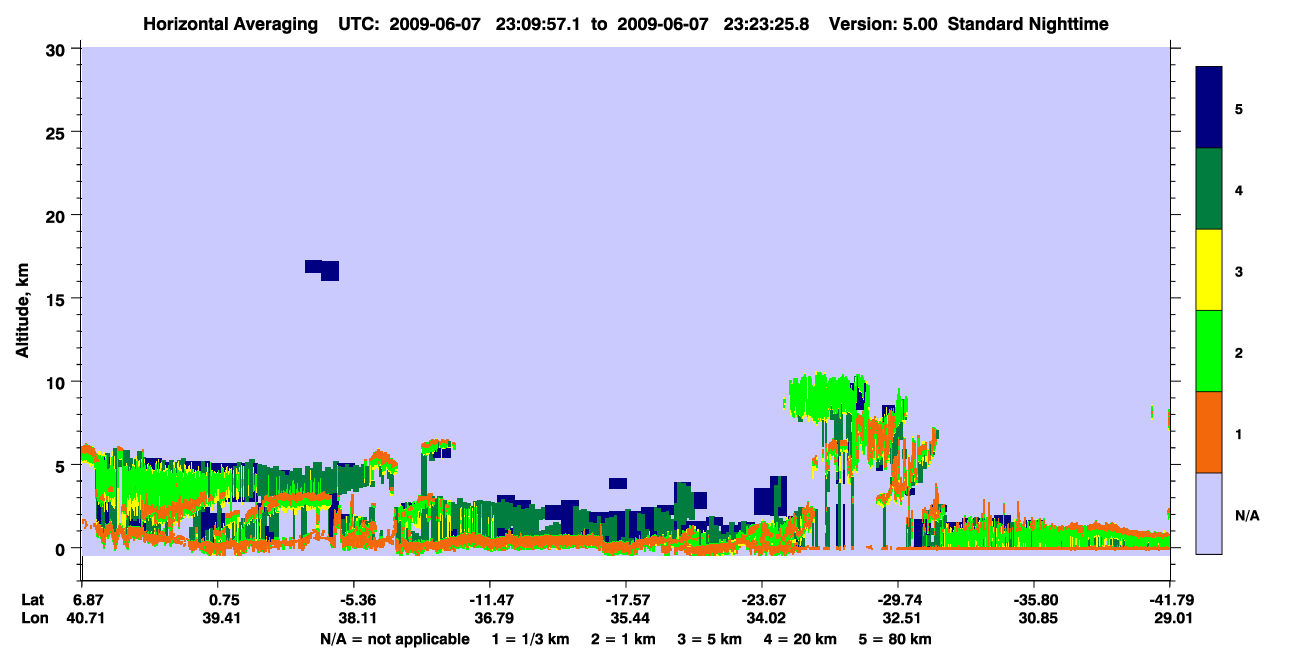1300x667 pixels.
Task: Click colorbar label 5
Action: (1239, 108)
